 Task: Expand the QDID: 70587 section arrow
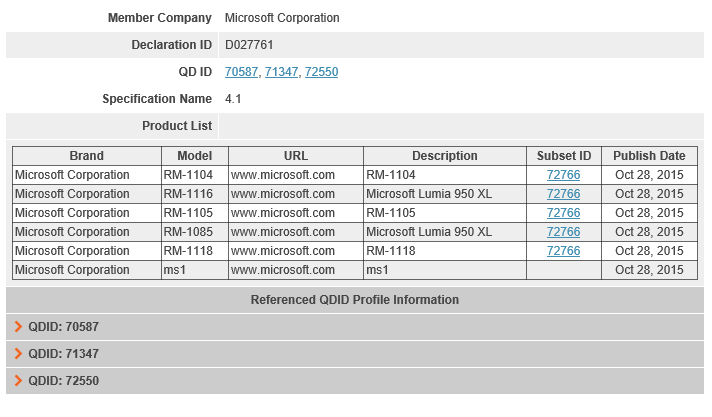click(x=18, y=327)
